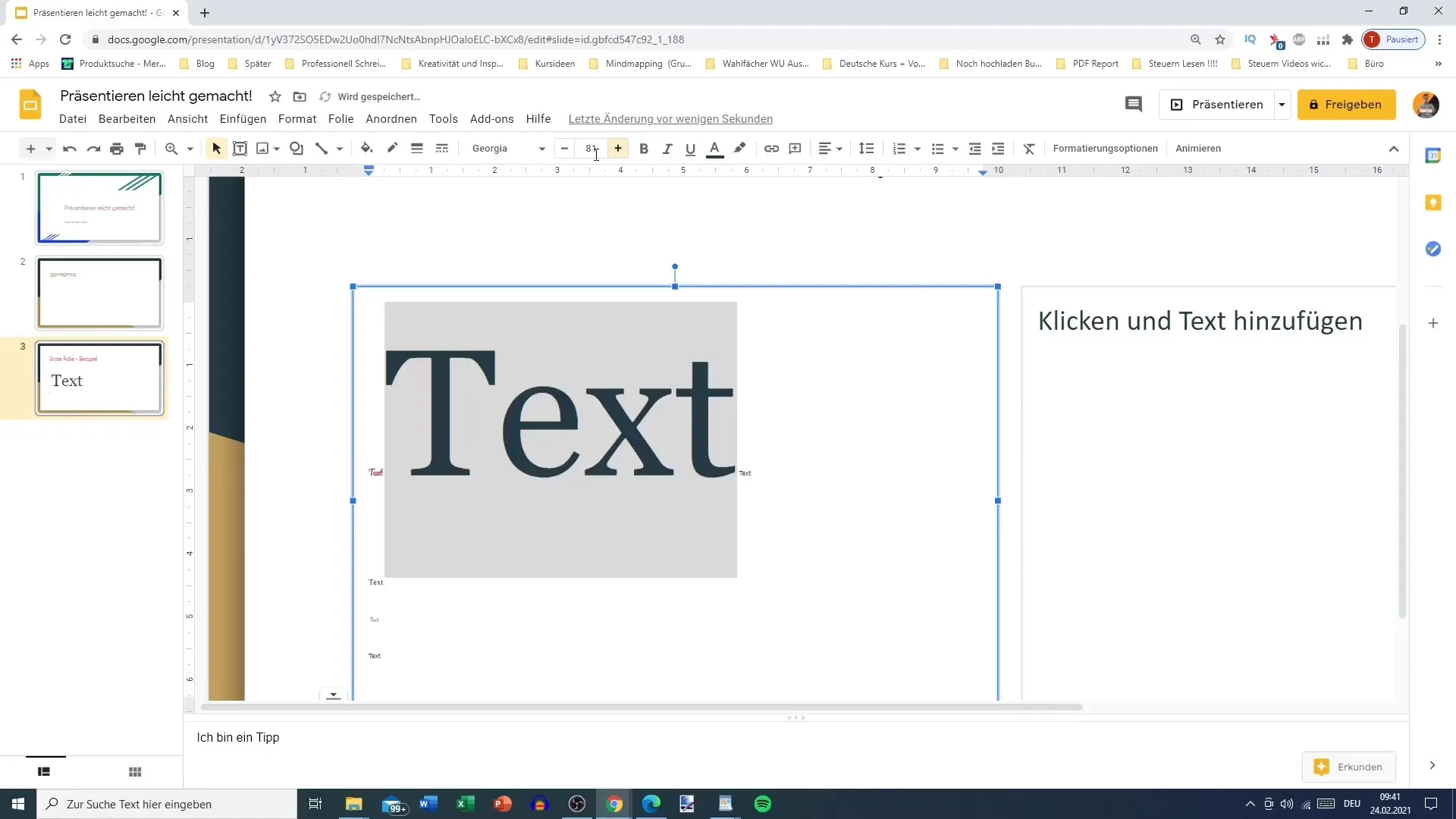Click the Präsentieren button

(x=1216, y=105)
